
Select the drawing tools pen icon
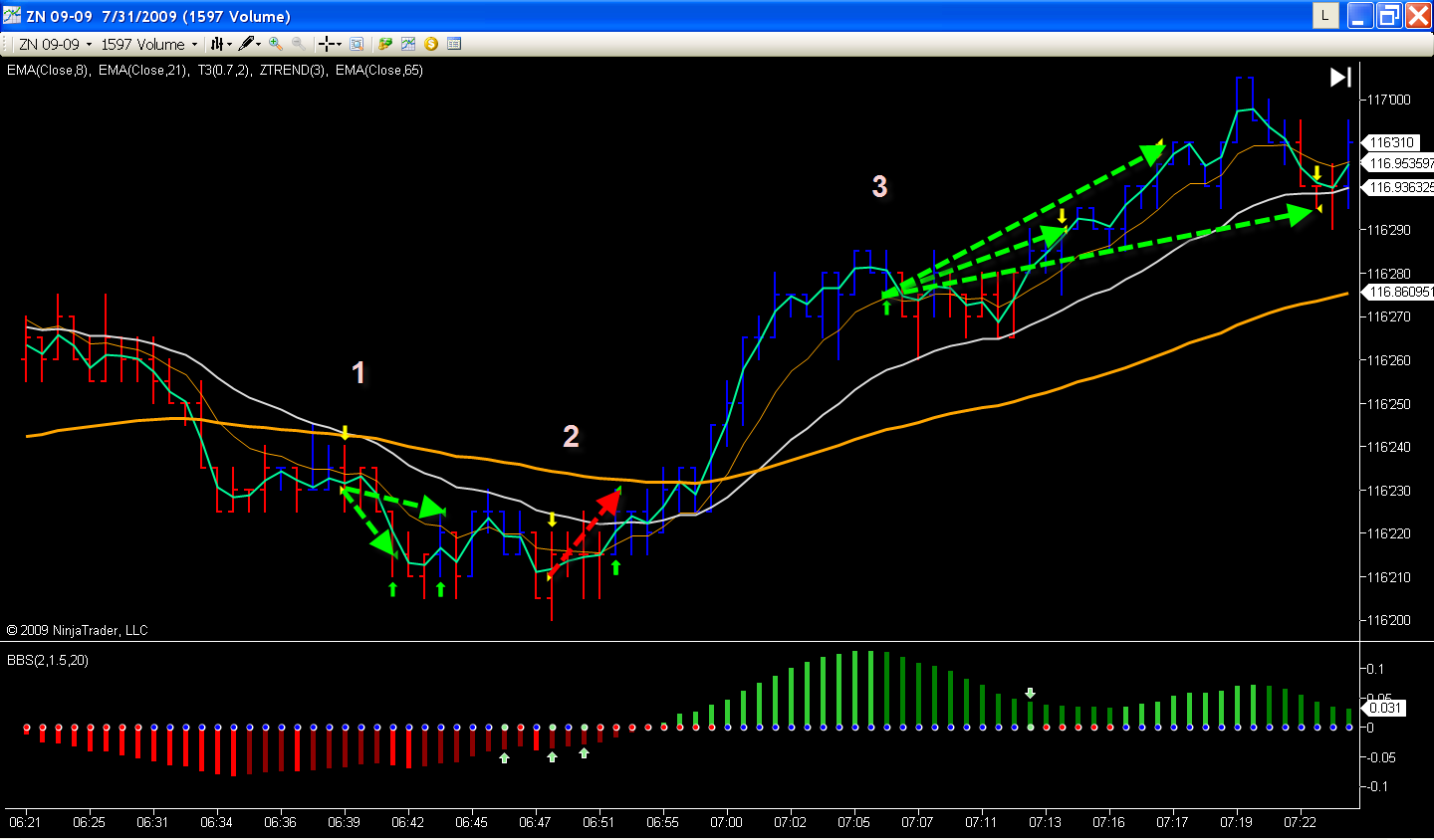(x=245, y=44)
